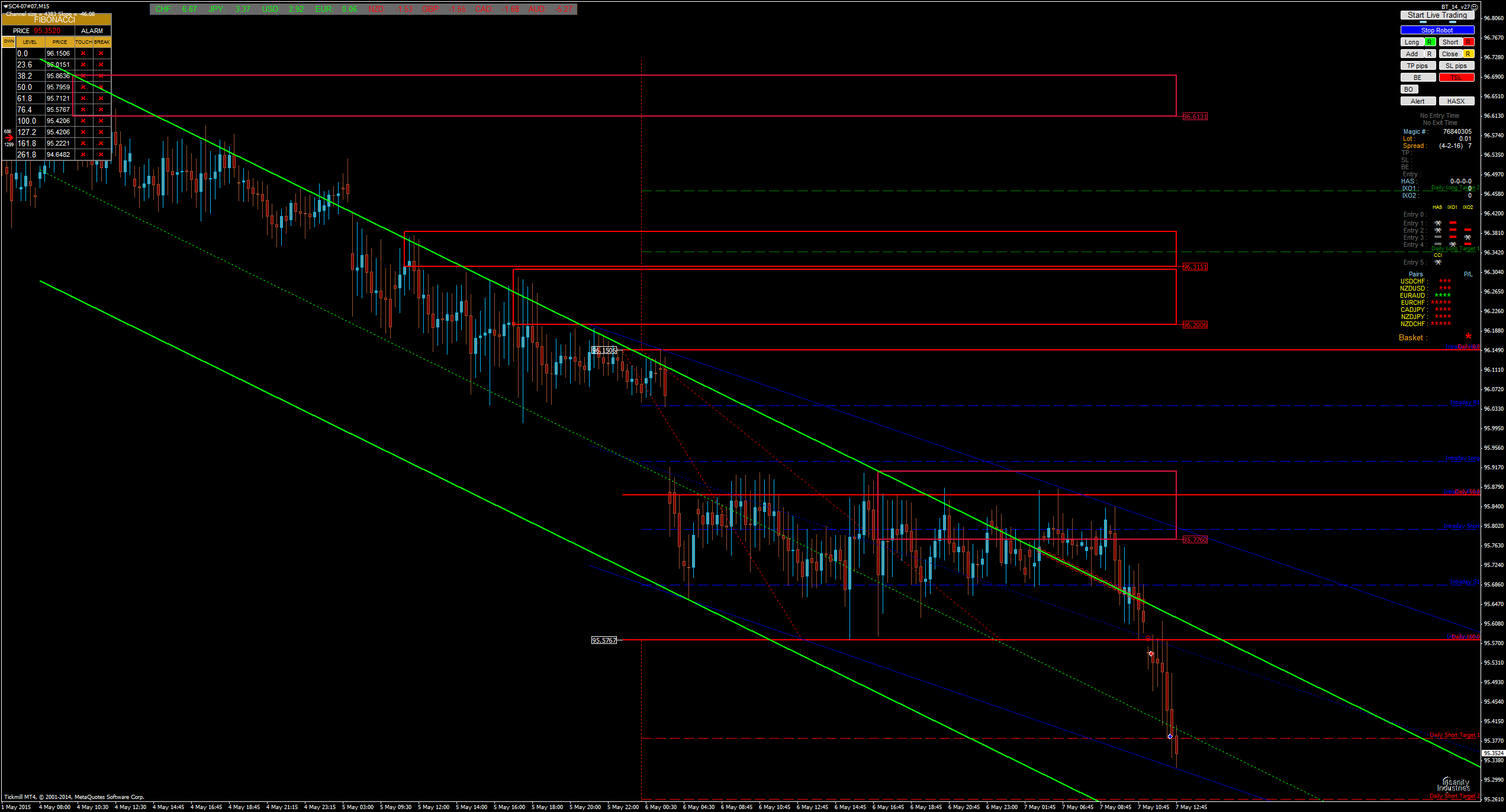The image size is (1506, 812).
Task: Toggle Break alarm for level 100.0
Action: (101, 121)
